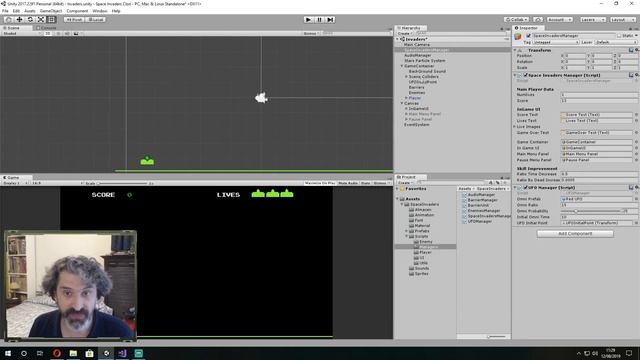Viewport: 640px width, 360px height.
Task: Click the GameObject cube icon in Inspector
Action: click(518, 36)
